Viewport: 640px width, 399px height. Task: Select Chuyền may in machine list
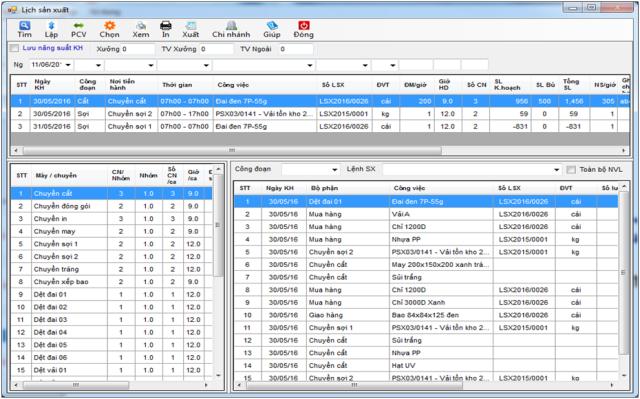point(112,231)
